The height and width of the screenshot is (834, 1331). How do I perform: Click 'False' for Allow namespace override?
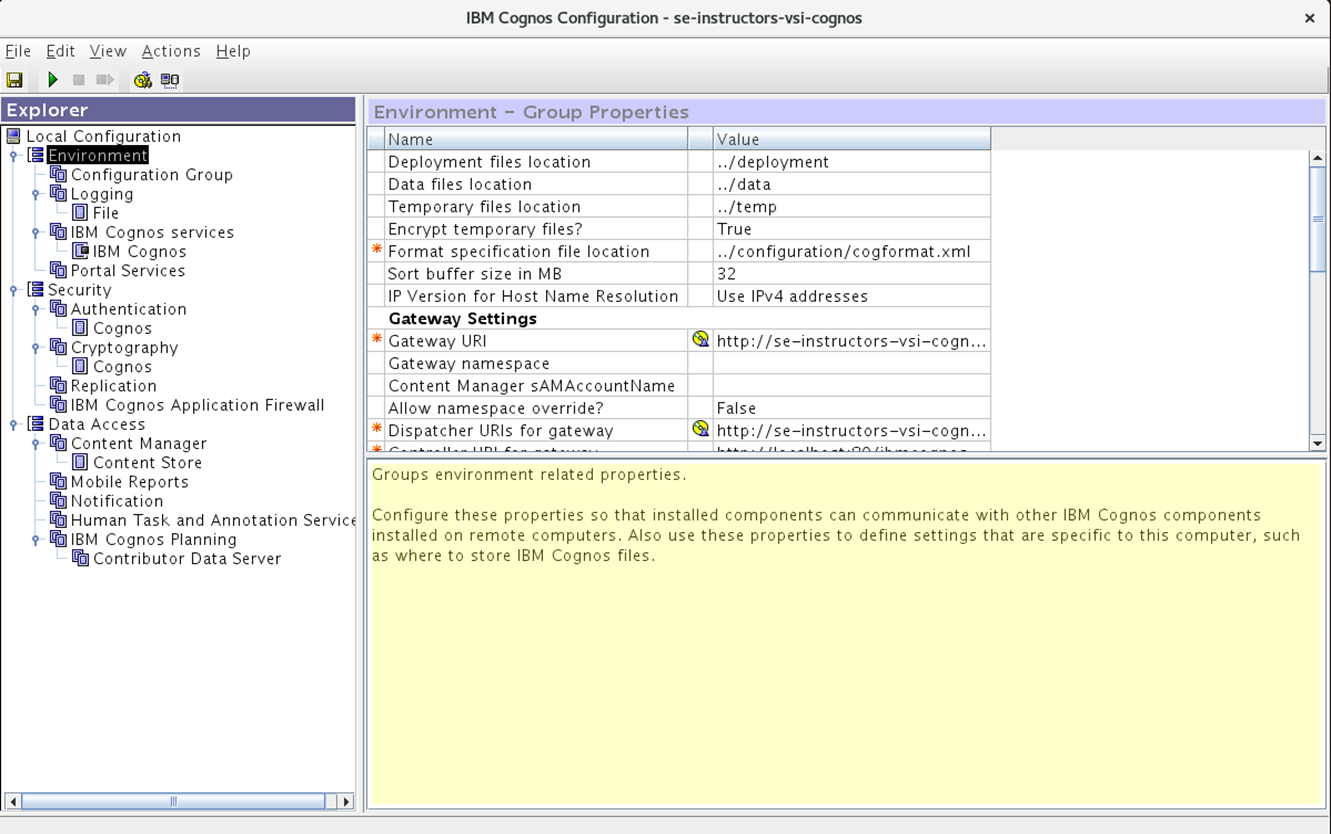(852, 408)
